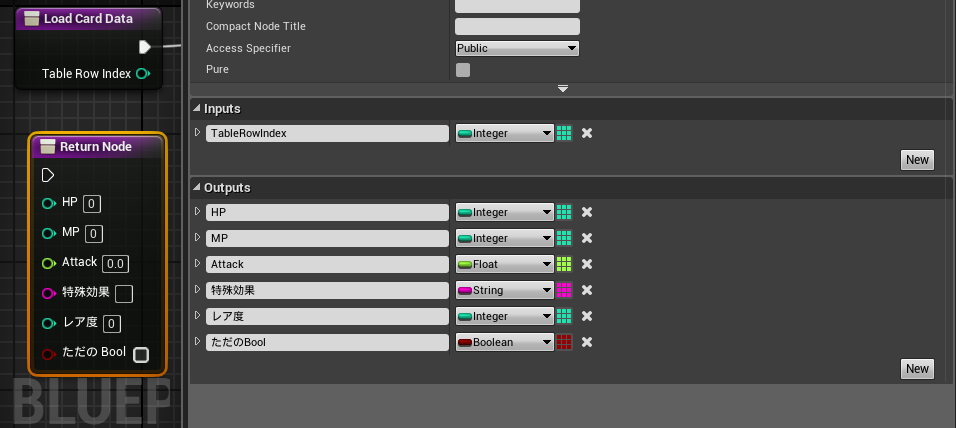Remove the Attack output parameter
This screenshot has width=956, height=428.
(x=587, y=264)
